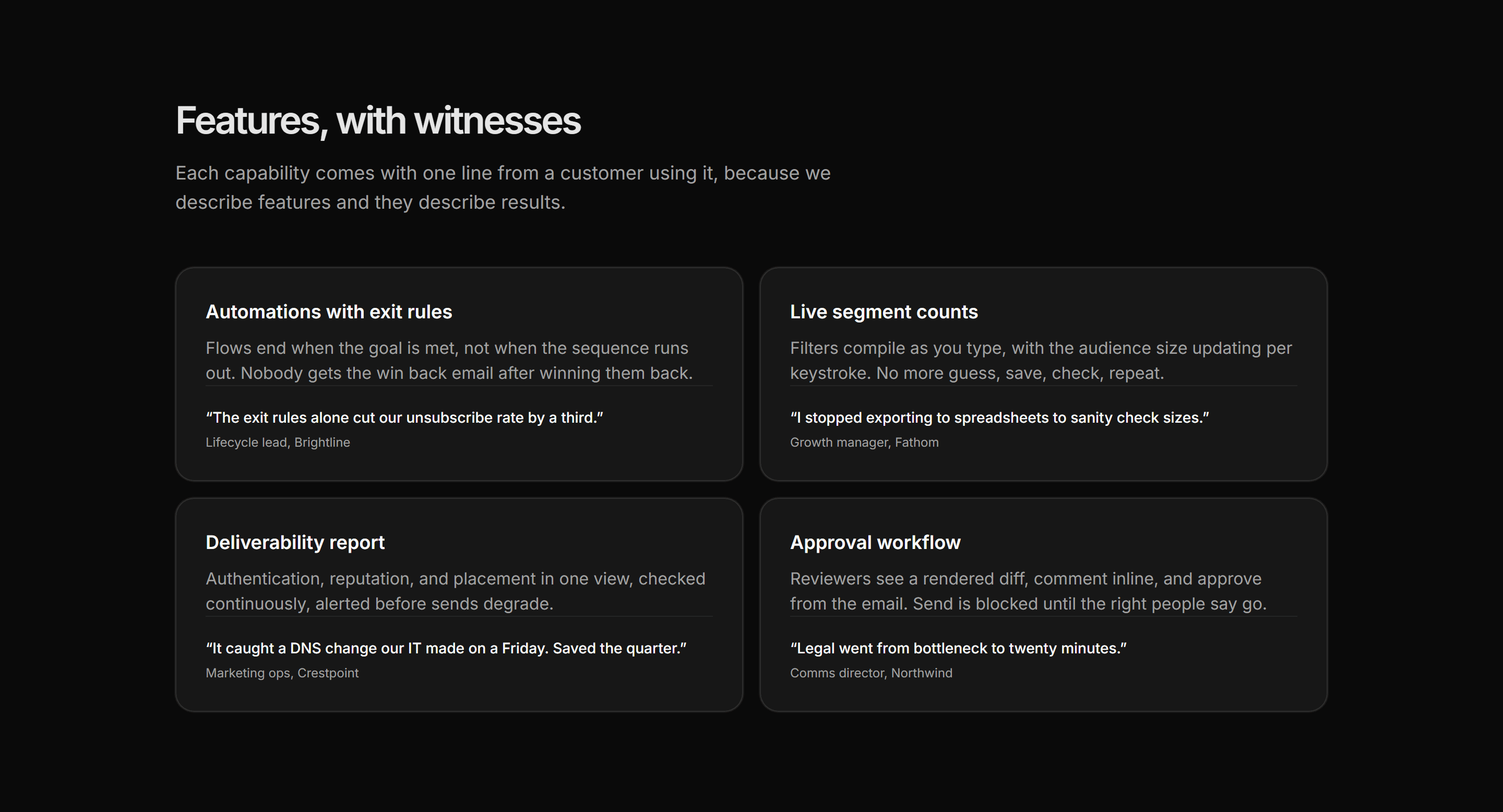The height and width of the screenshot is (812, 1503).
Task: Click the 'Authentication, reputation, and placement' description
Action: click(x=456, y=591)
